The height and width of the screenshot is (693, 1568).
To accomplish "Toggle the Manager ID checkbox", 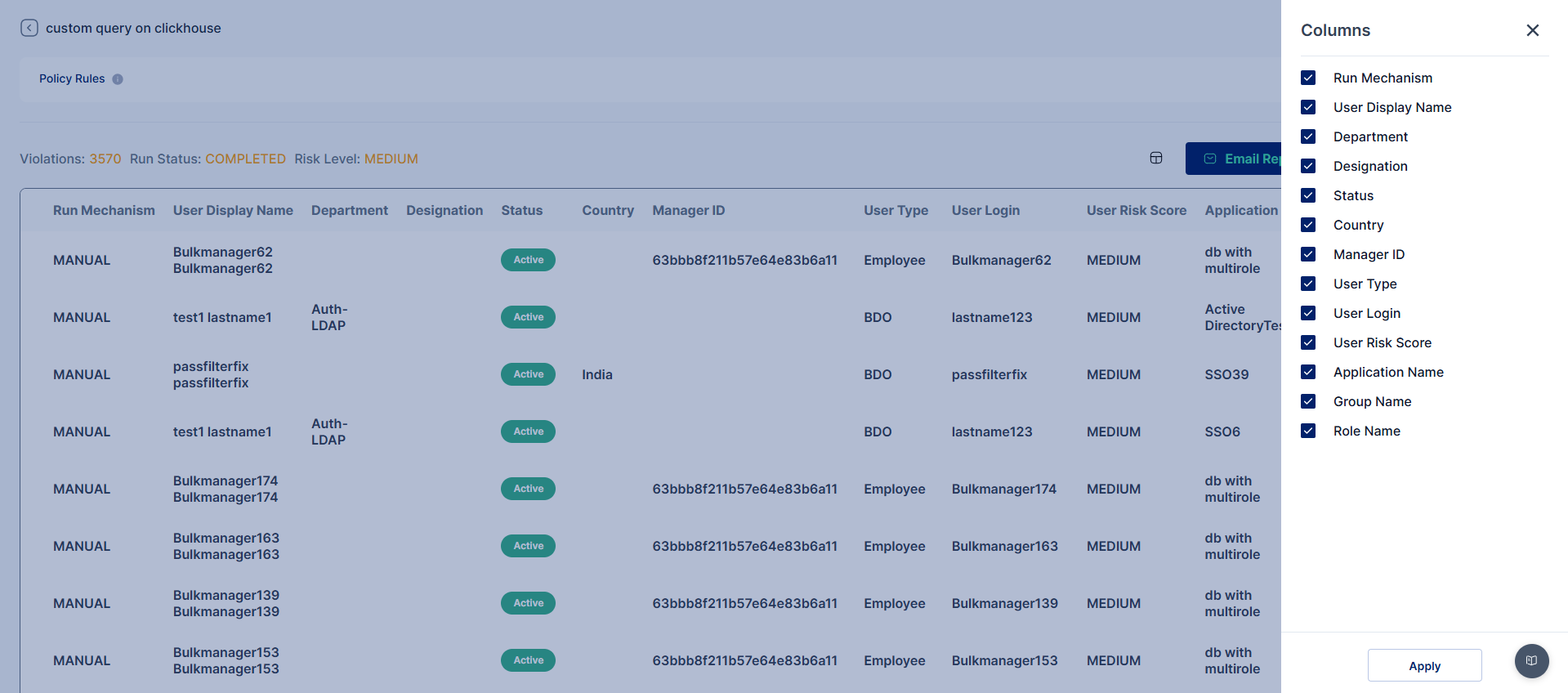I will pyautogui.click(x=1308, y=254).
